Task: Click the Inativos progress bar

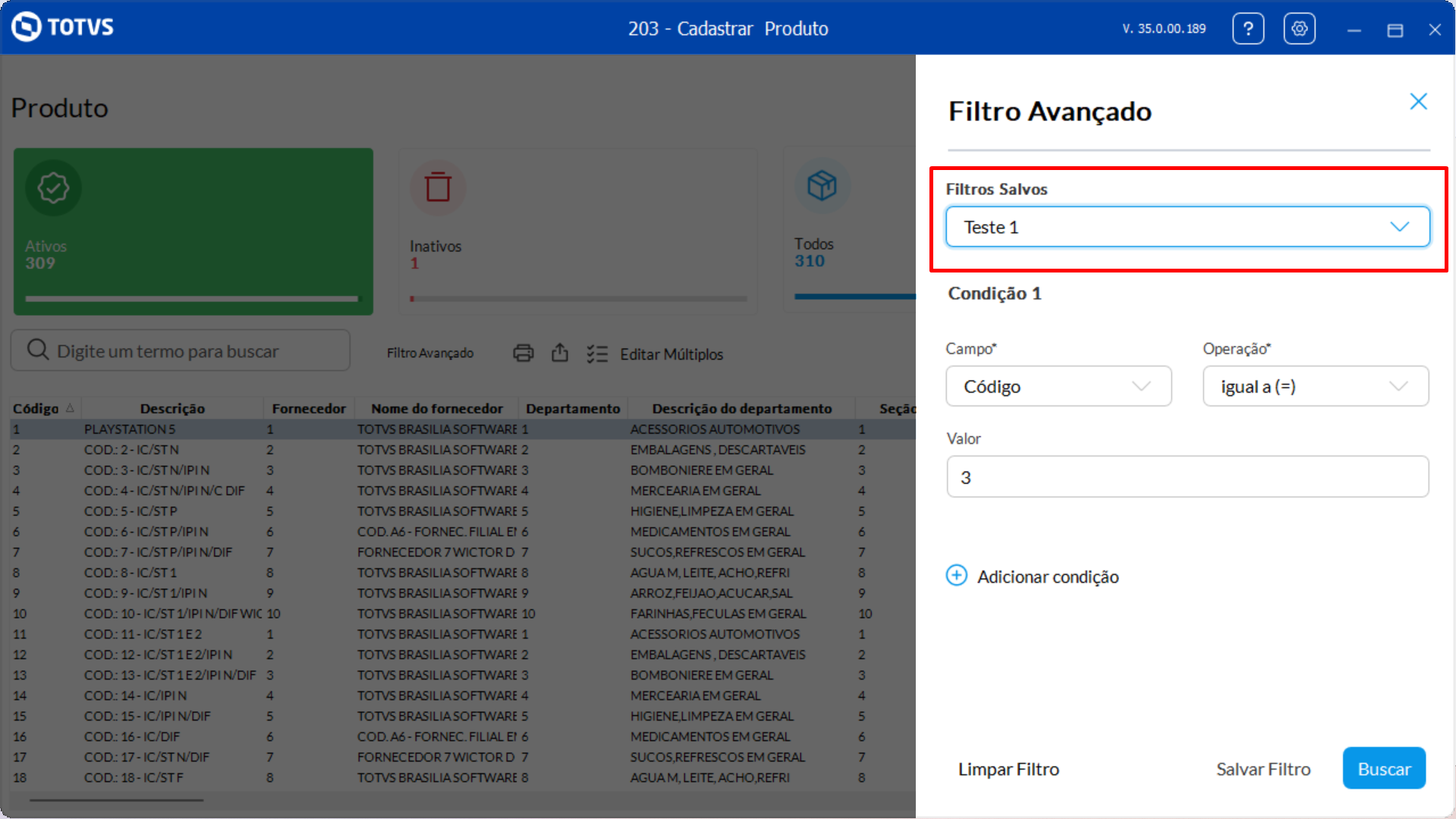Action: pos(578,298)
